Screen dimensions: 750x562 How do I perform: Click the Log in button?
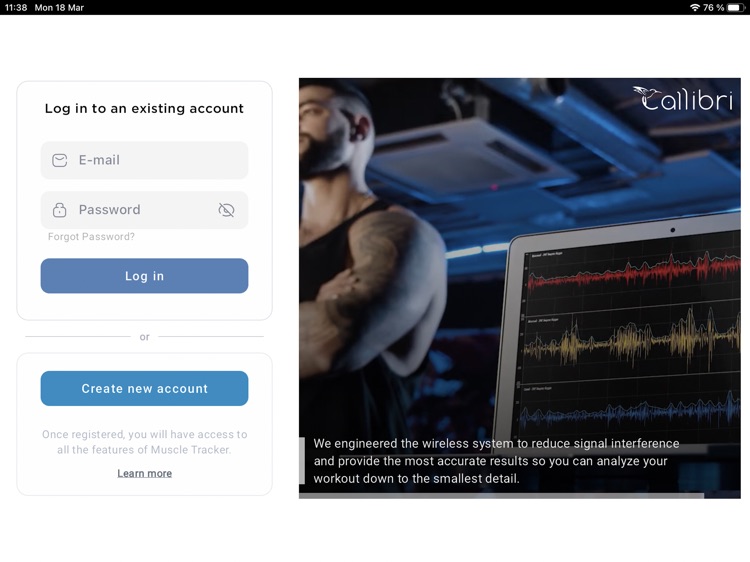pyautogui.click(x=144, y=276)
